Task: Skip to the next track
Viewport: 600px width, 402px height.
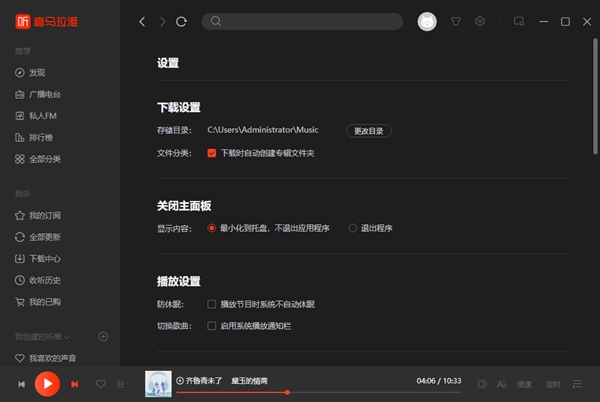Action: pyautogui.click(x=75, y=384)
